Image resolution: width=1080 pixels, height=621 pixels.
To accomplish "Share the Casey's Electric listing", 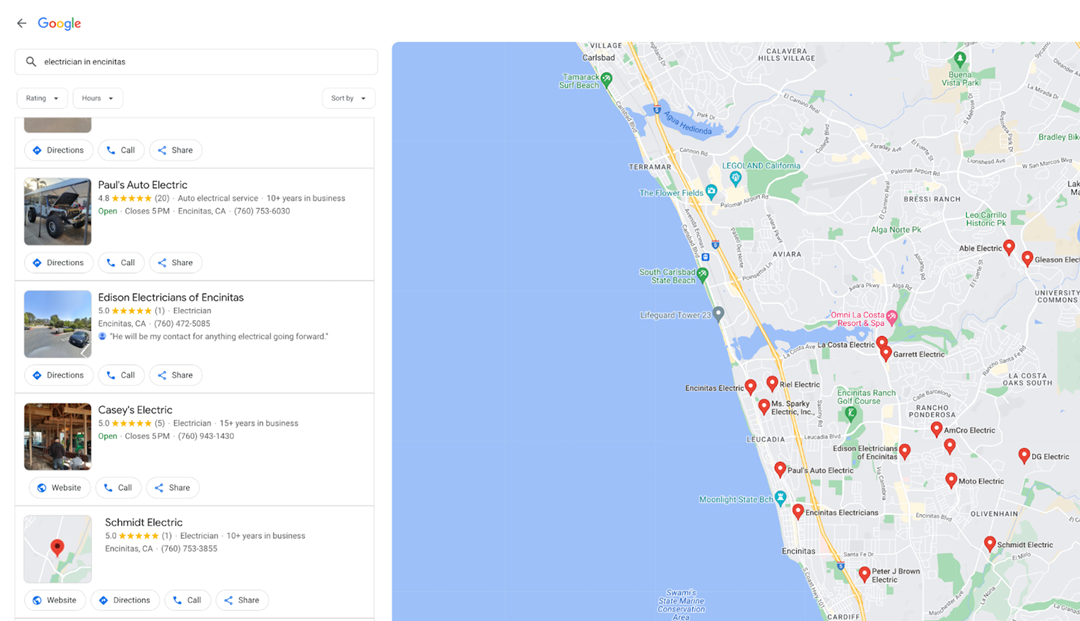I will (x=172, y=488).
